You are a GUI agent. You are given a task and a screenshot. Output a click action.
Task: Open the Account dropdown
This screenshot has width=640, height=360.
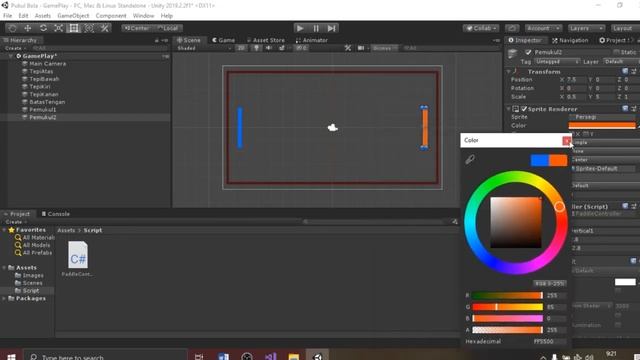[x=542, y=28]
